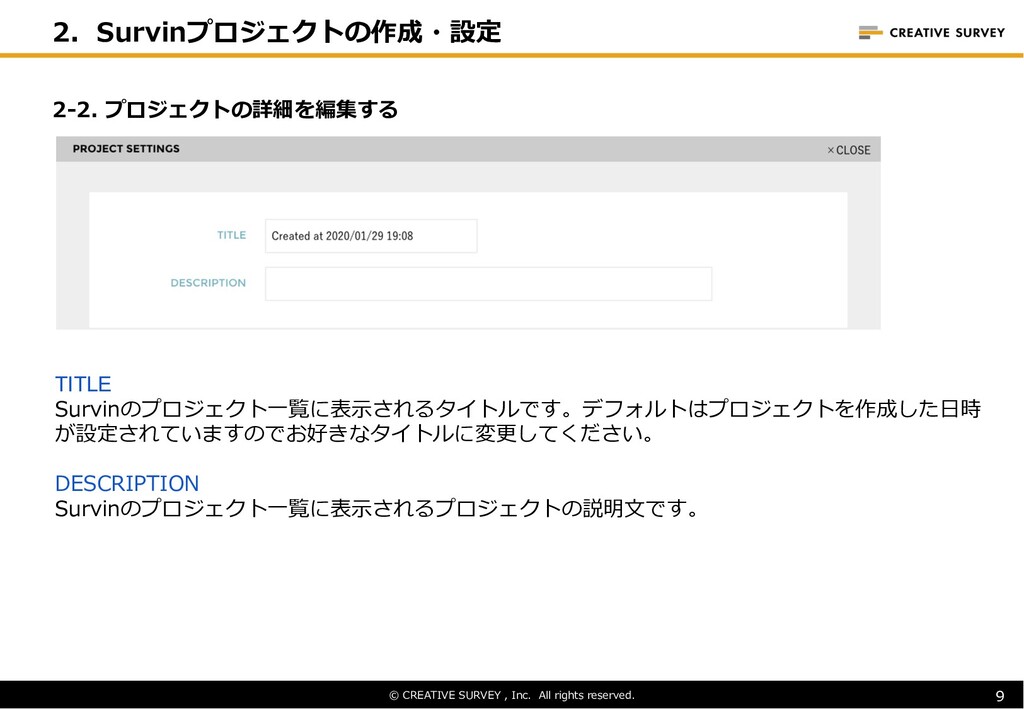
Task: Click the TITLE input field
Action: pyautogui.click(x=371, y=236)
